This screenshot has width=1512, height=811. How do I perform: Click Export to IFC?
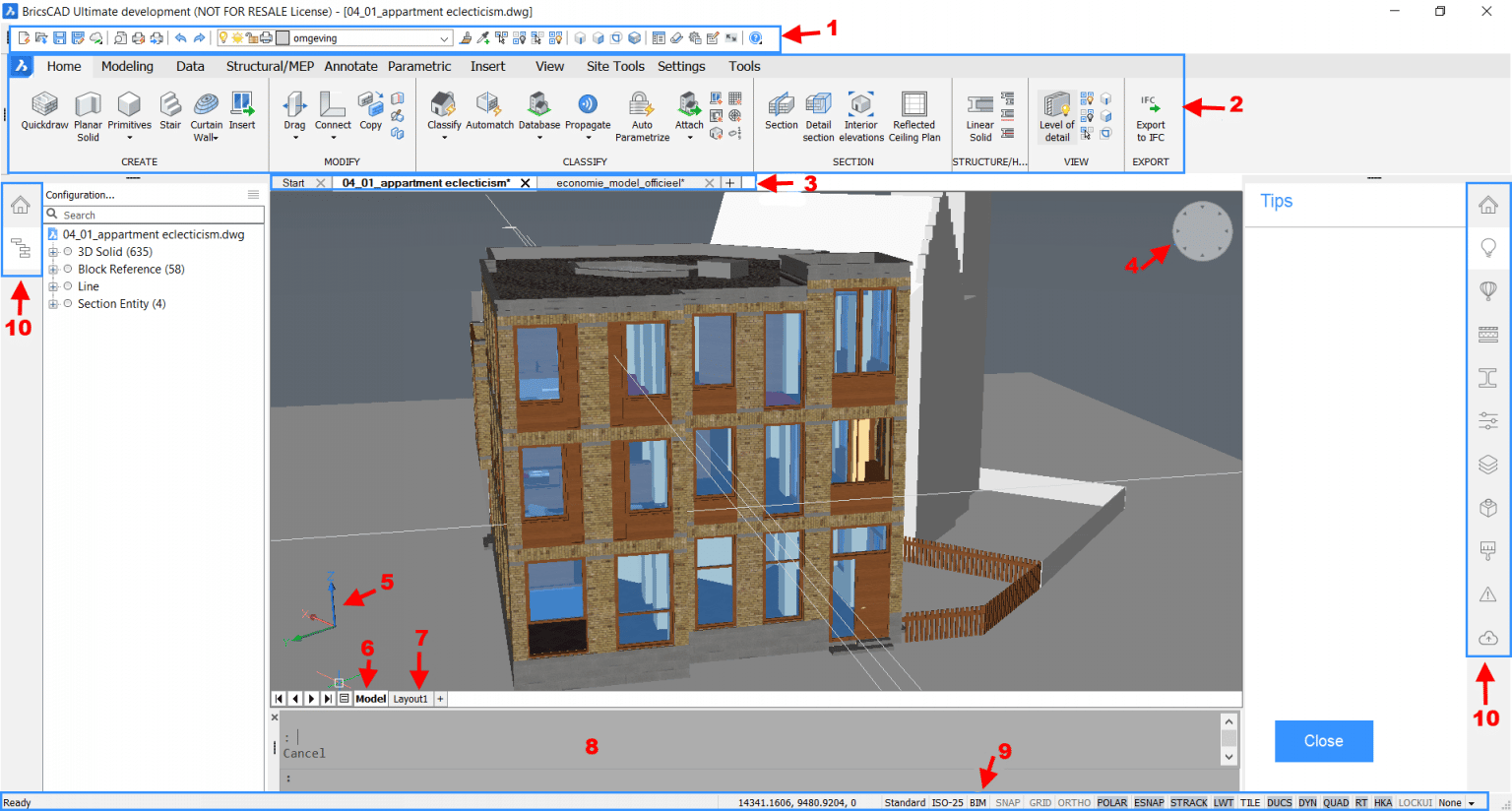tap(1149, 111)
